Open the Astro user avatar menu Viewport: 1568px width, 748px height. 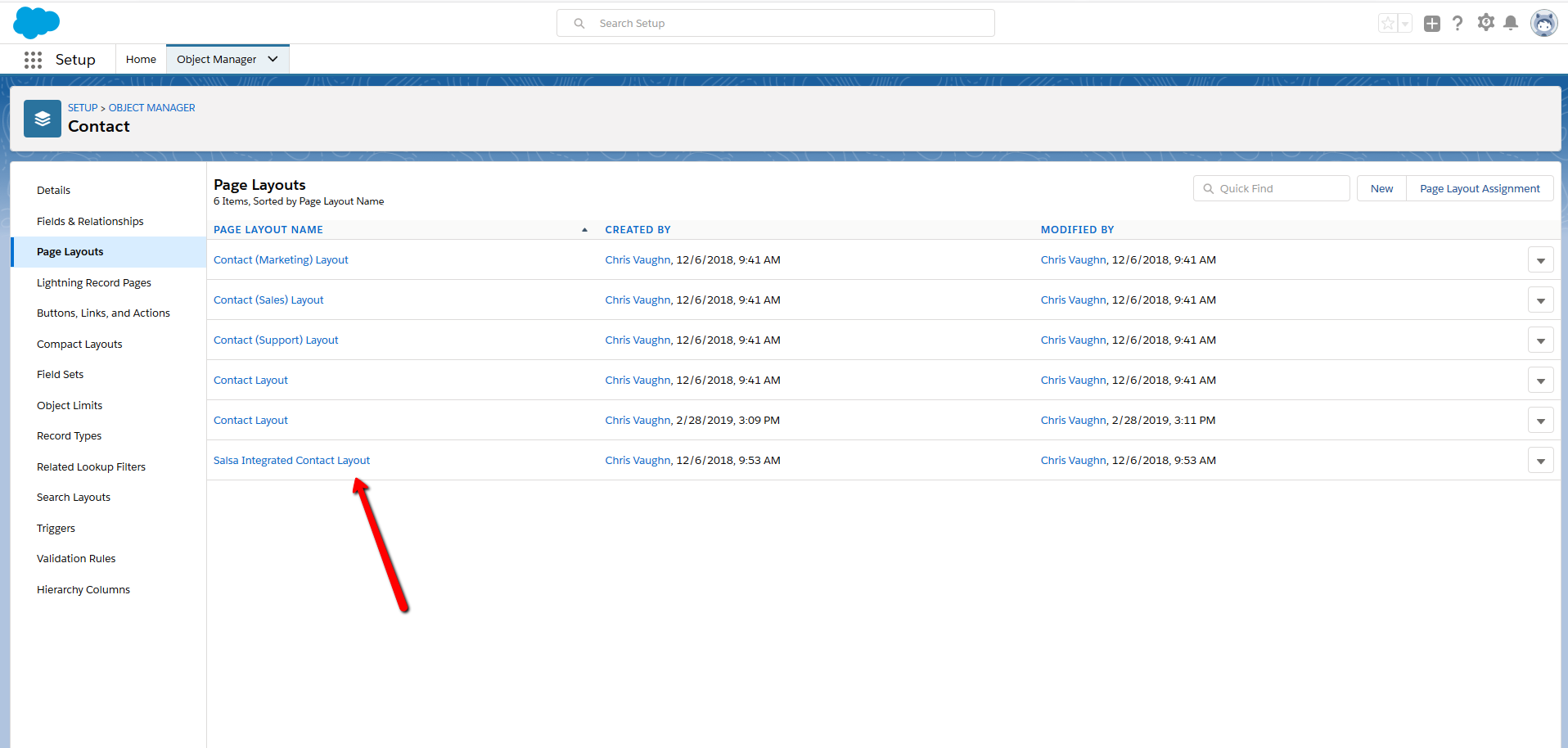click(1543, 23)
